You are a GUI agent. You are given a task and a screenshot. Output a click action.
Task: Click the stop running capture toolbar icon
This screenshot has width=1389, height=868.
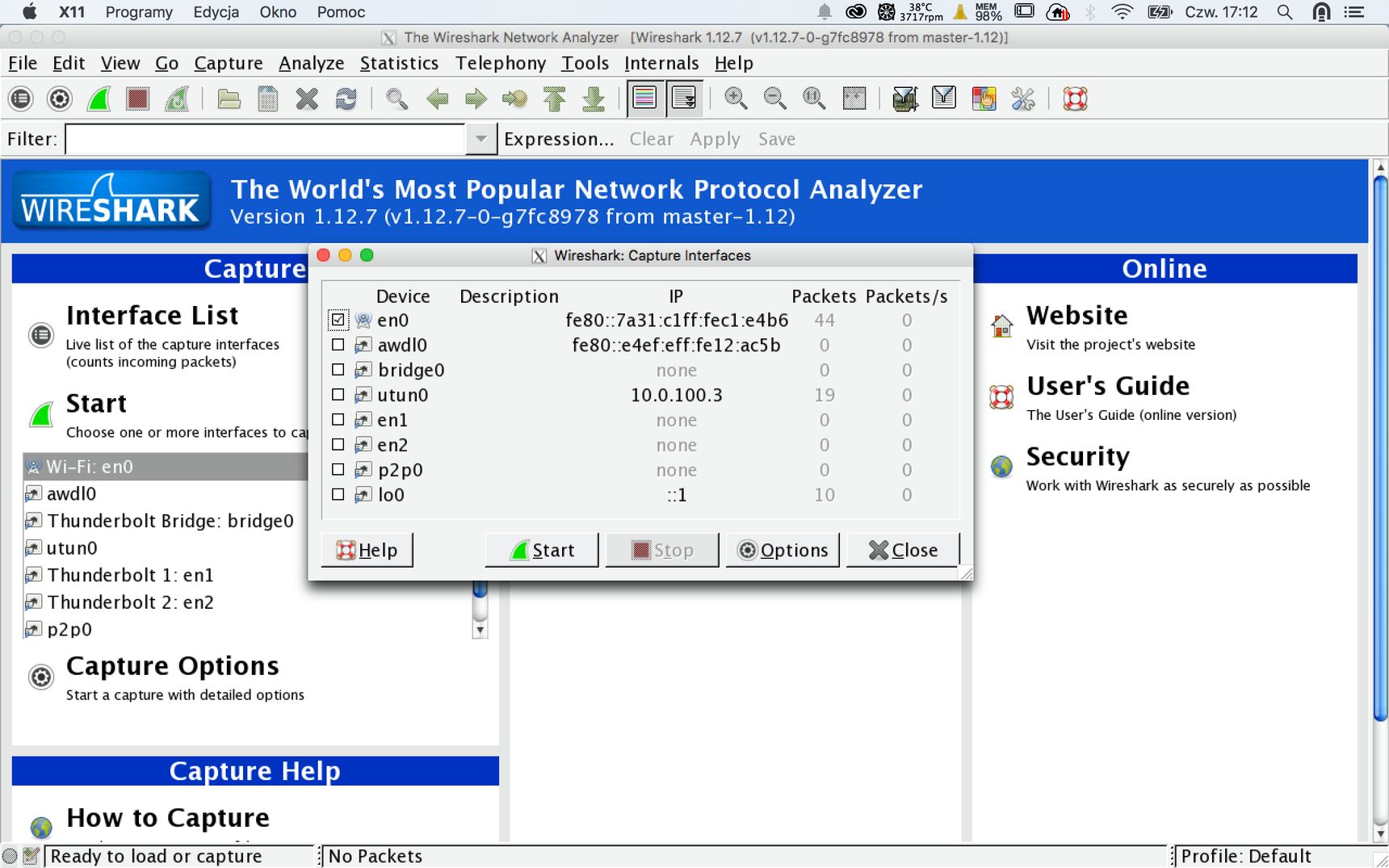click(138, 99)
